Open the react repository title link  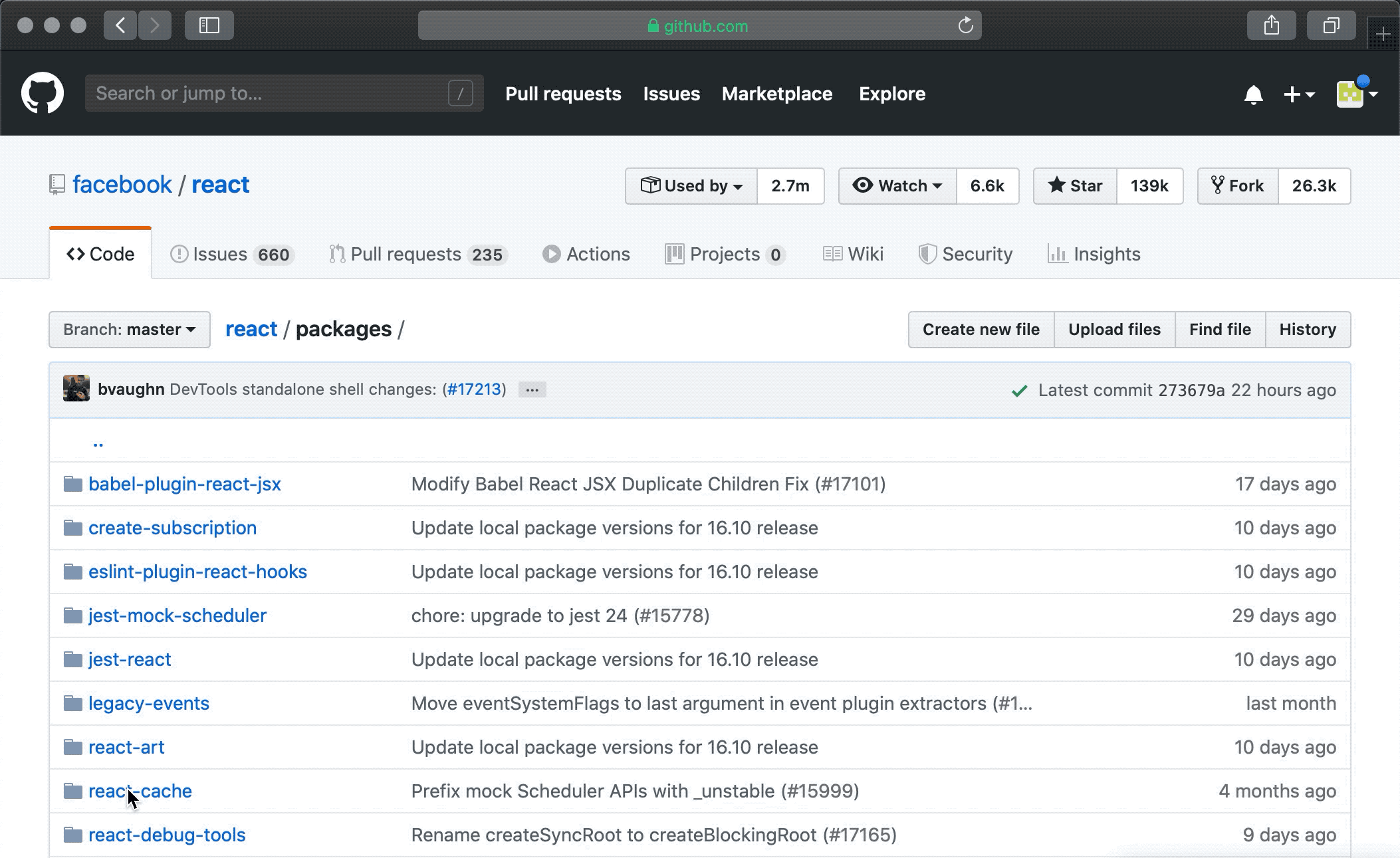pyautogui.click(x=221, y=185)
